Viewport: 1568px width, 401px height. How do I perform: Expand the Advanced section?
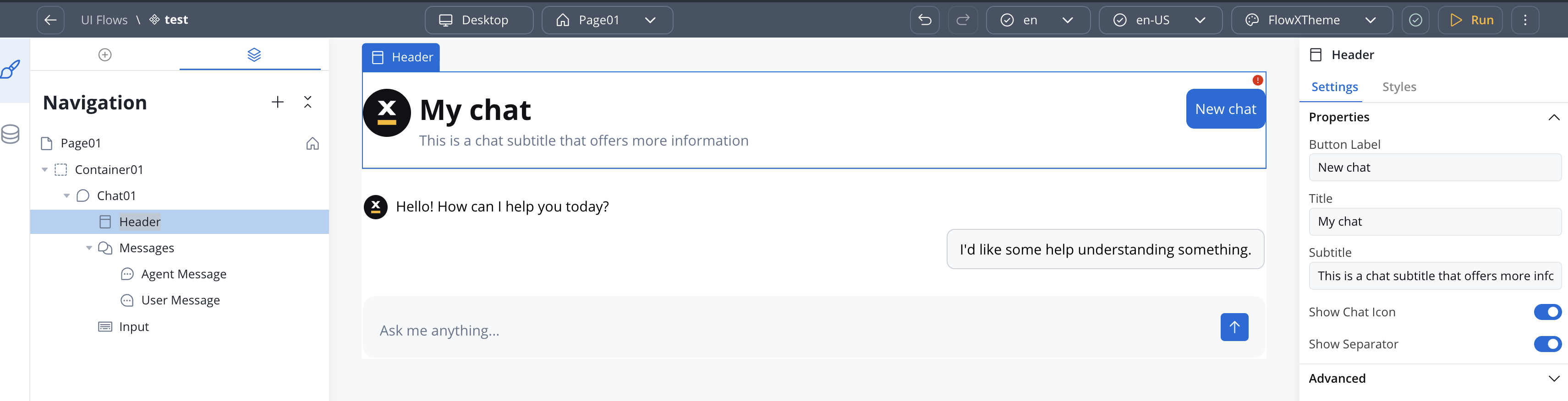pyautogui.click(x=1553, y=379)
